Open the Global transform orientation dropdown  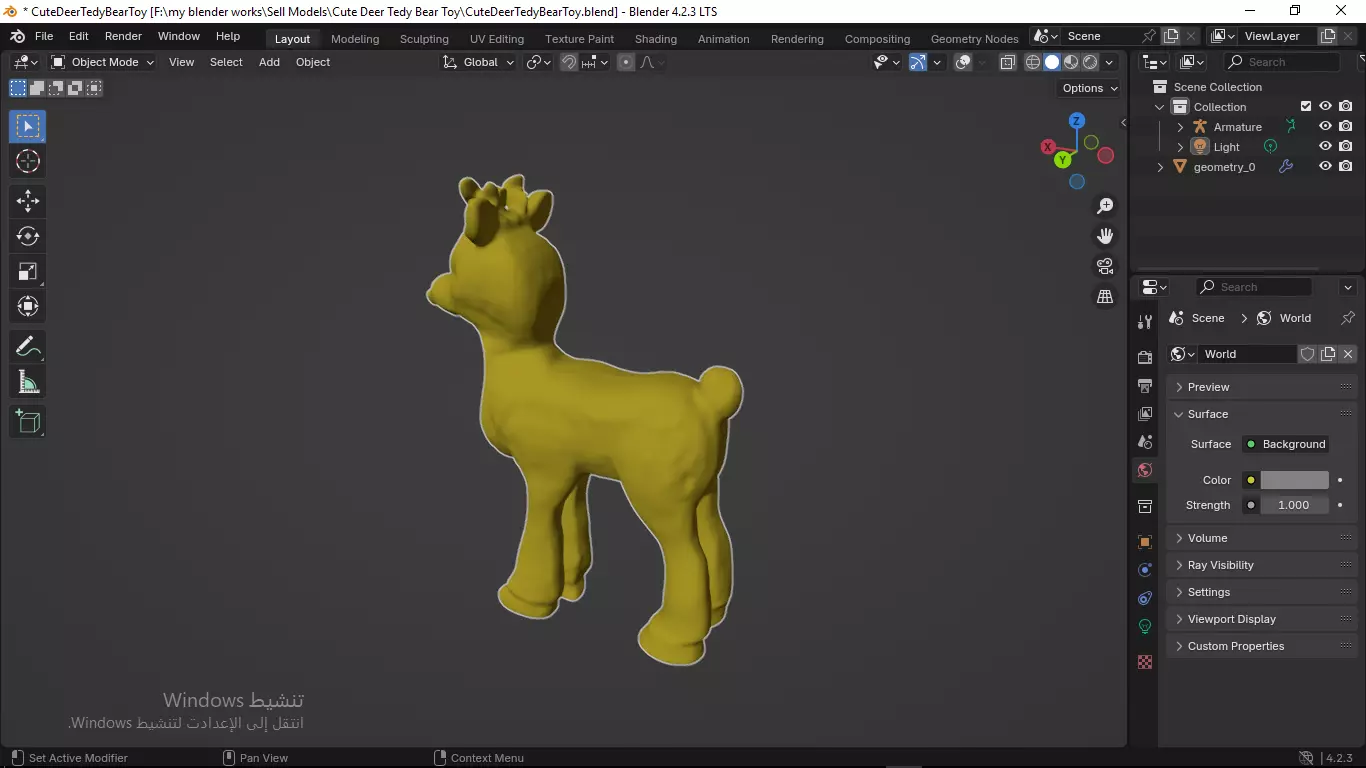pyautogui.click(x=478, y=62)
